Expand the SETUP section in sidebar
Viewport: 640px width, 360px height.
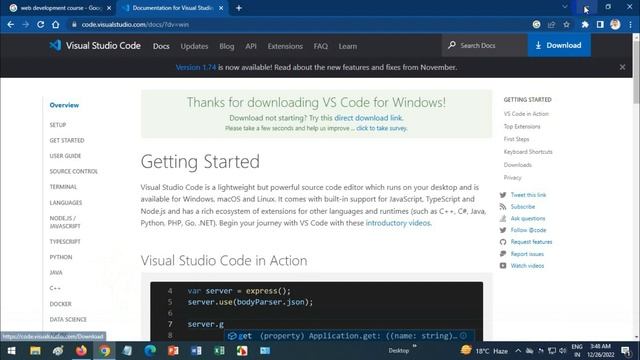(58, 125)
